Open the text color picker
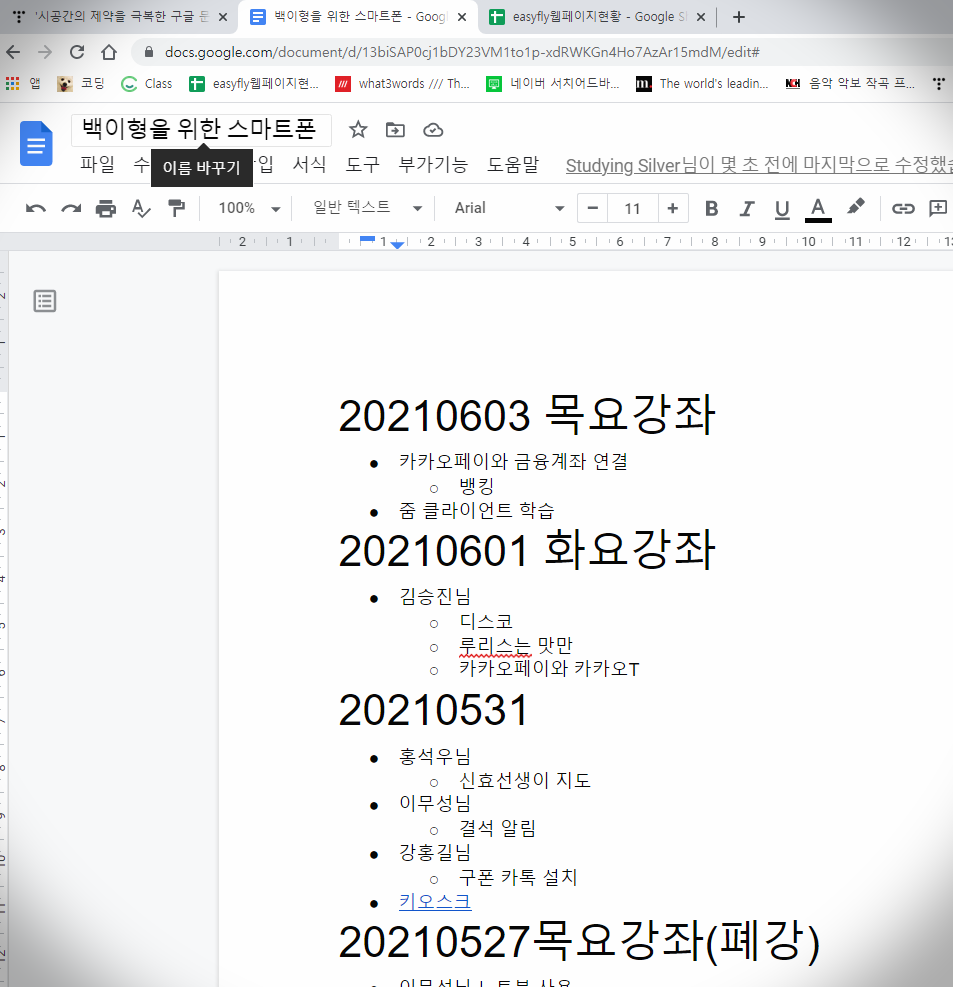The image size is (953, 987). click(x=818, y=209)
